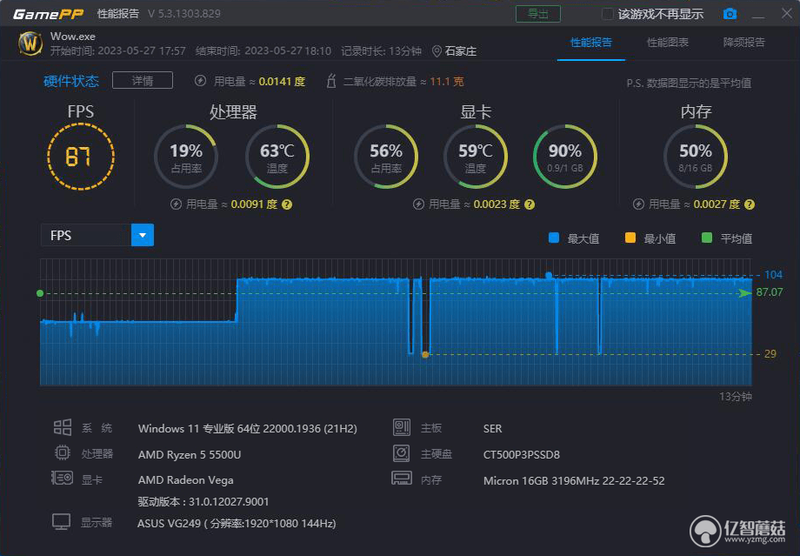
Task: Tick the 该游戏不再显示 checkbox
Action: [x=607, y=14]
